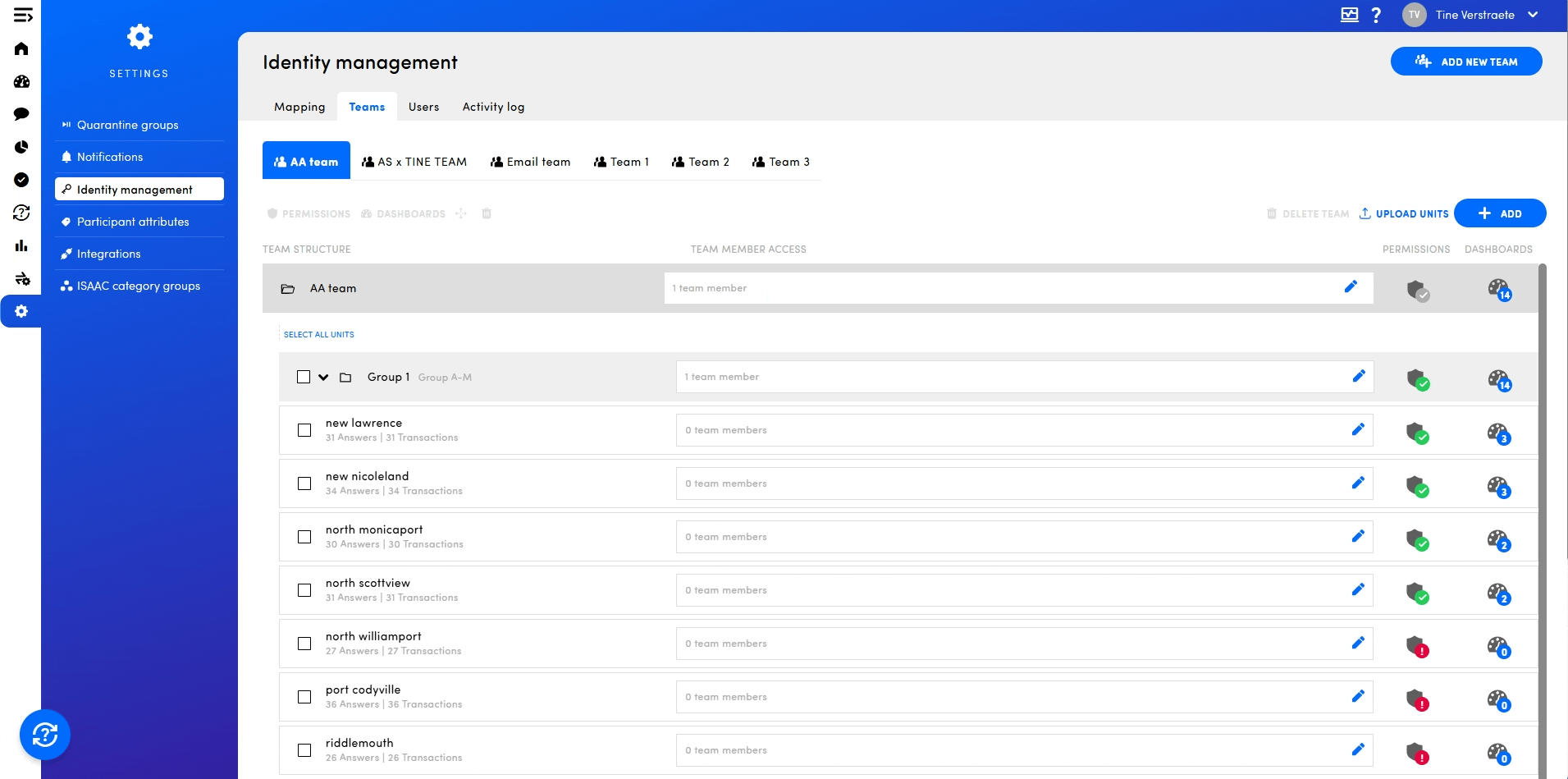Image resolution: width=1568 pixels, height=779 pixels.
Task: Select the Email team tab
Action: tap(530, 162)
